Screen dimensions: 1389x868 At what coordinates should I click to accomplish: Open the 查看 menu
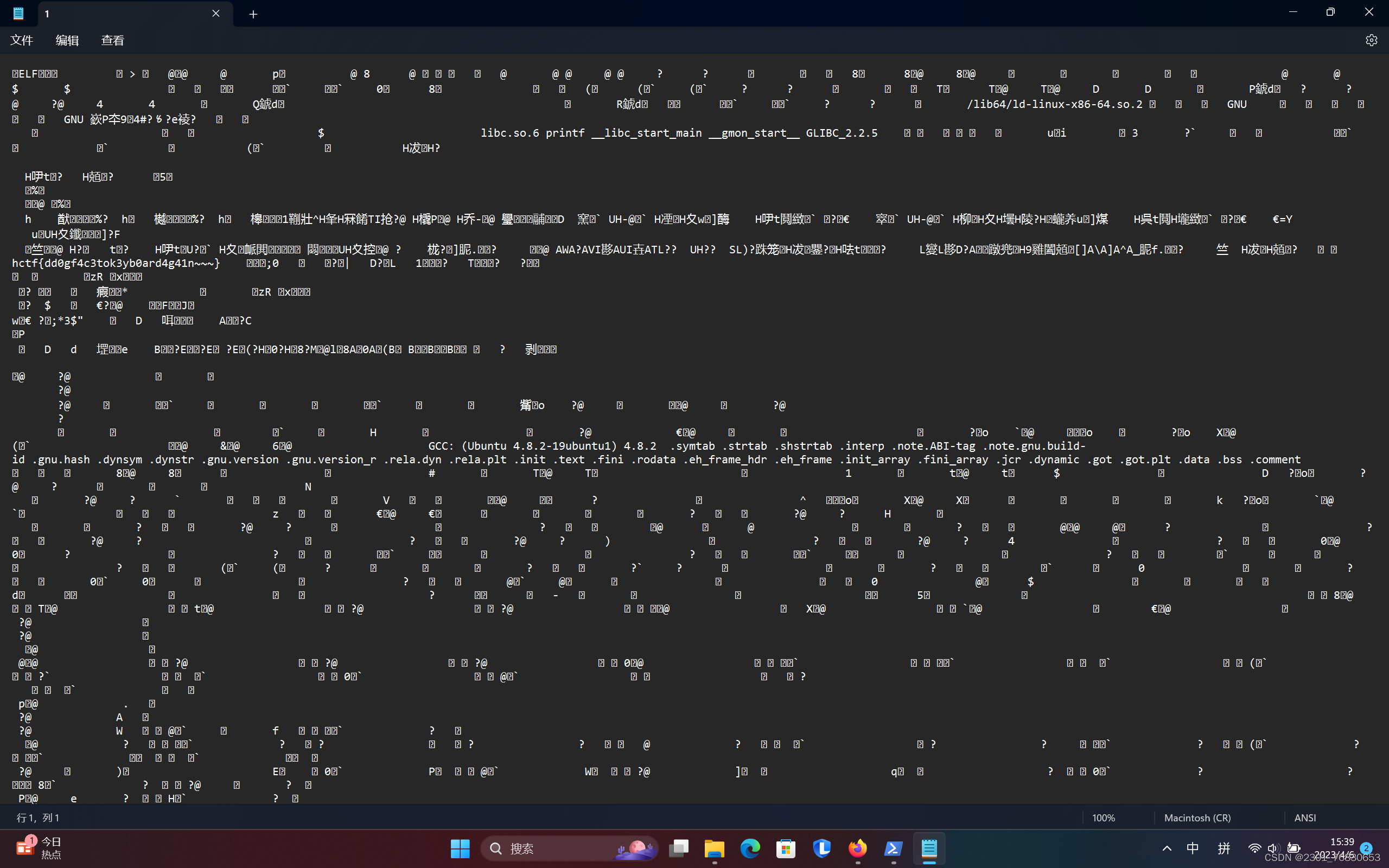112,40
